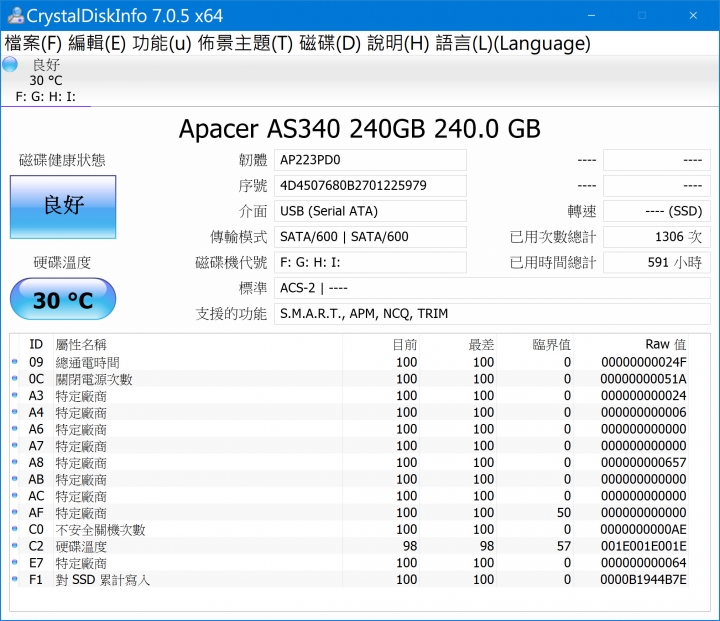Click the supported features field S.M.A.R.T., APM, NCQ, TRIM

pyautogui.click(x=492, y=314)
